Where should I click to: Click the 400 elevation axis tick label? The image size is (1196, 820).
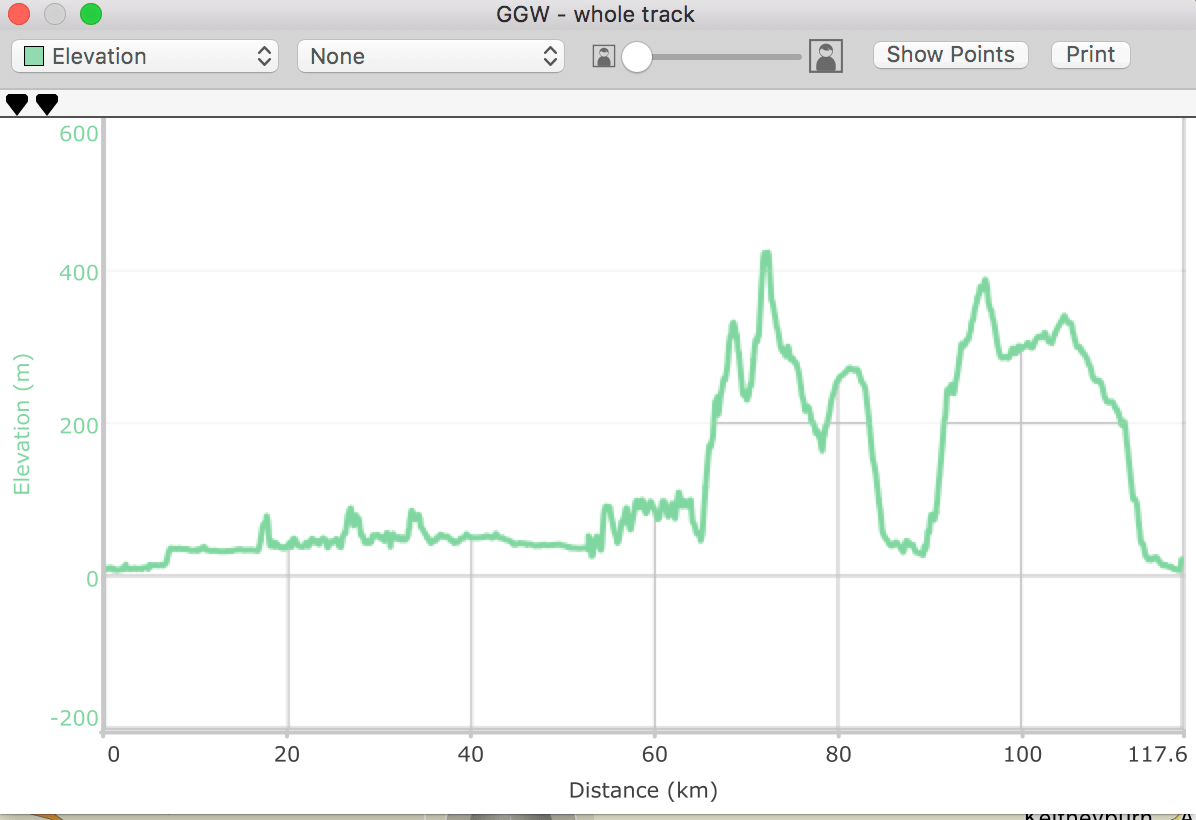(78, 272)
